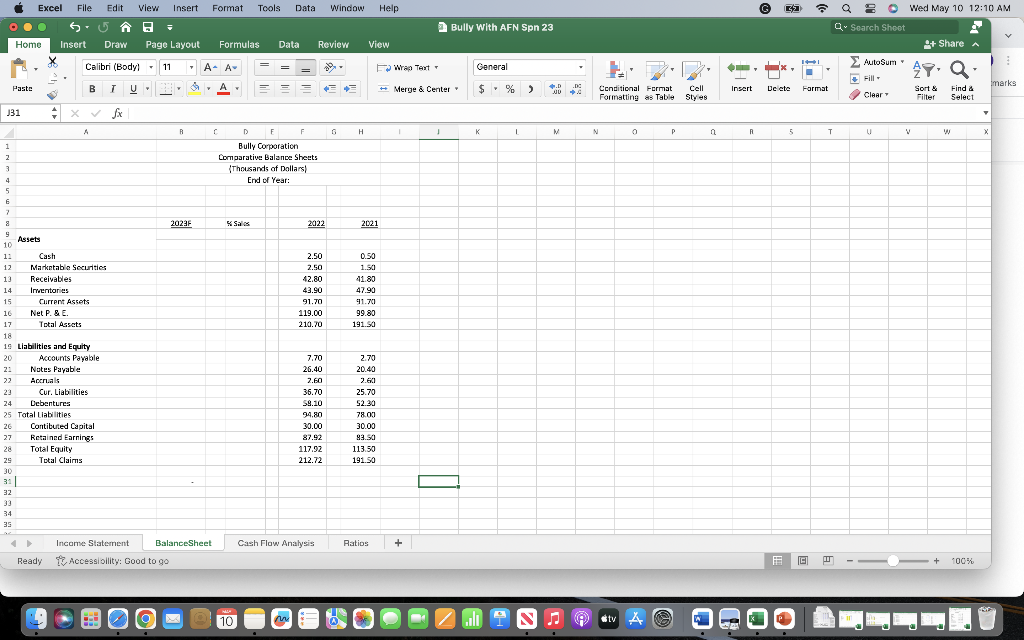Switch to the Cash Flow Analysis sheet
Screen dimensions: 1024x640
(x=274, y=542)
